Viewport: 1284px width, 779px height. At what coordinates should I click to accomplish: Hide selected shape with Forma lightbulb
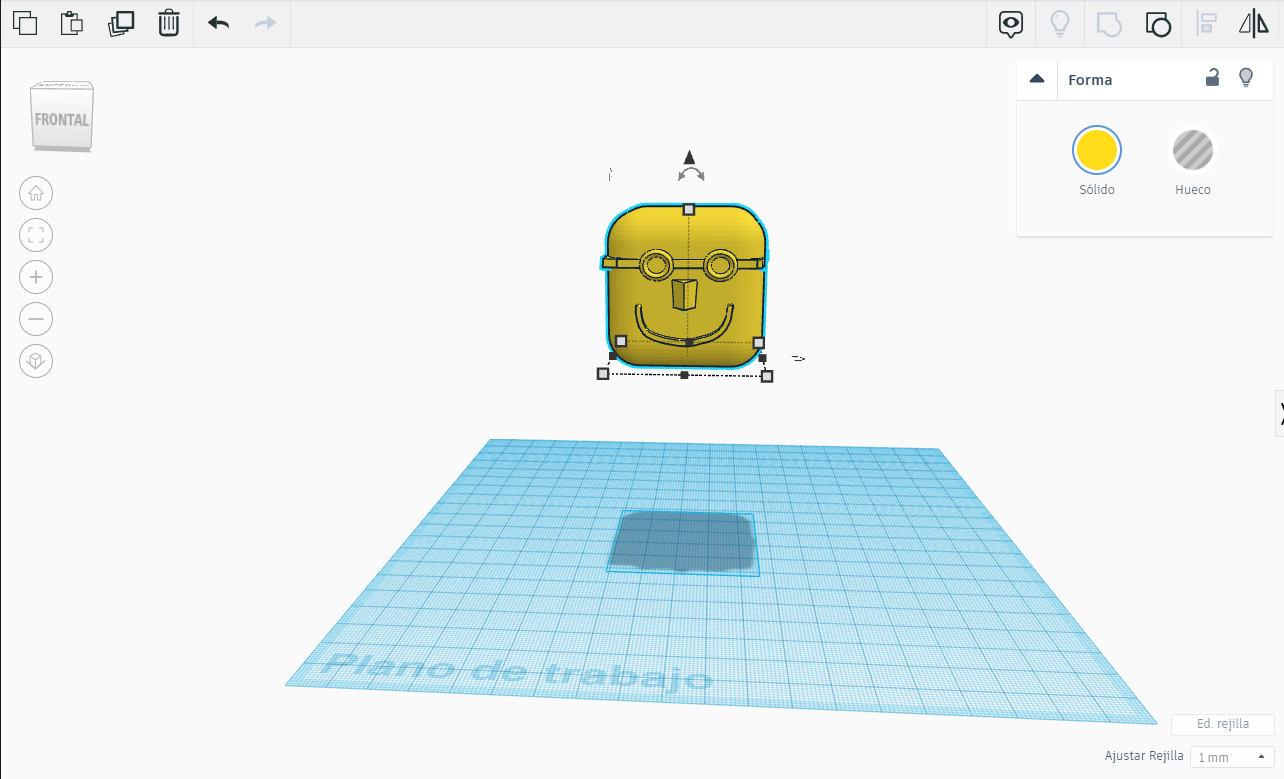click(x=1246, y=78)
